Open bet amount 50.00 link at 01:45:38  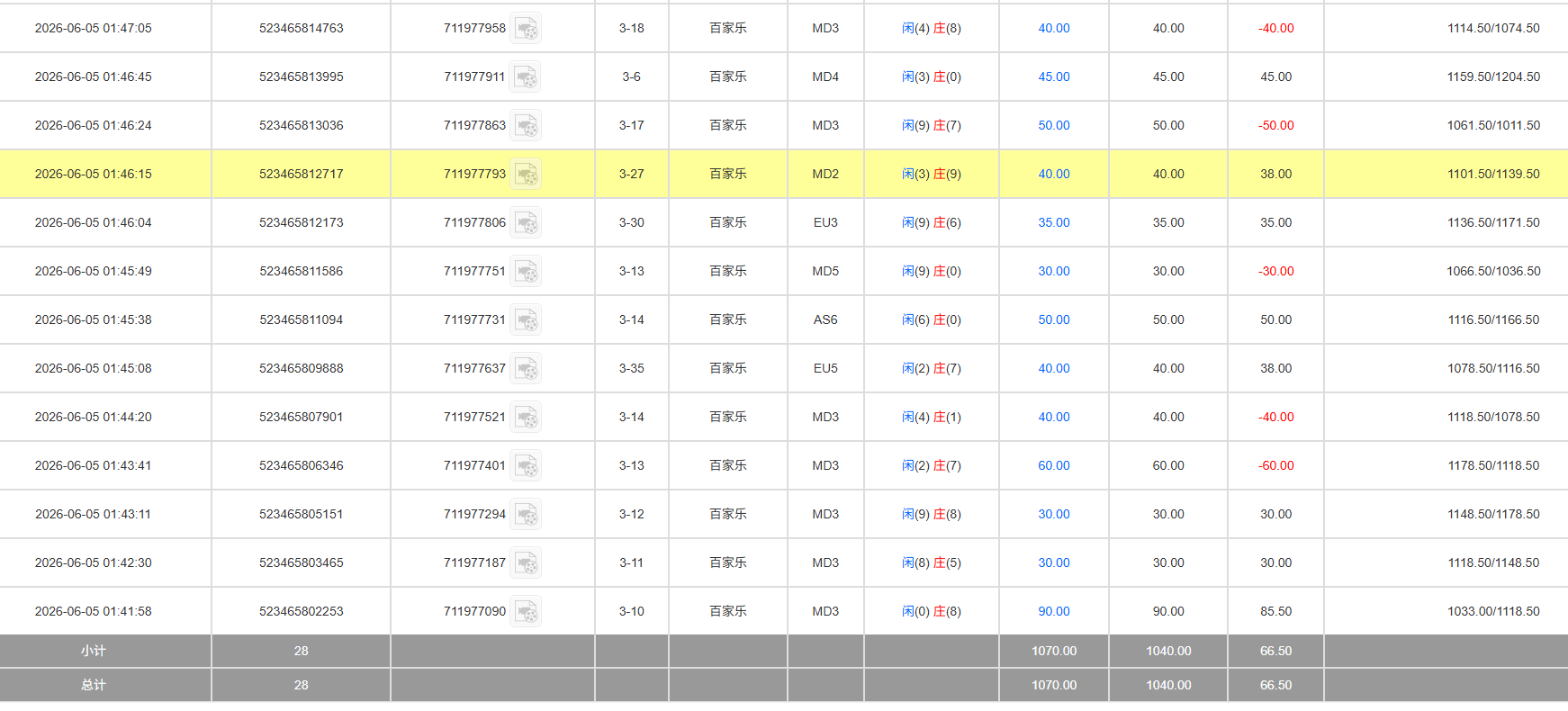[1054, 319]
